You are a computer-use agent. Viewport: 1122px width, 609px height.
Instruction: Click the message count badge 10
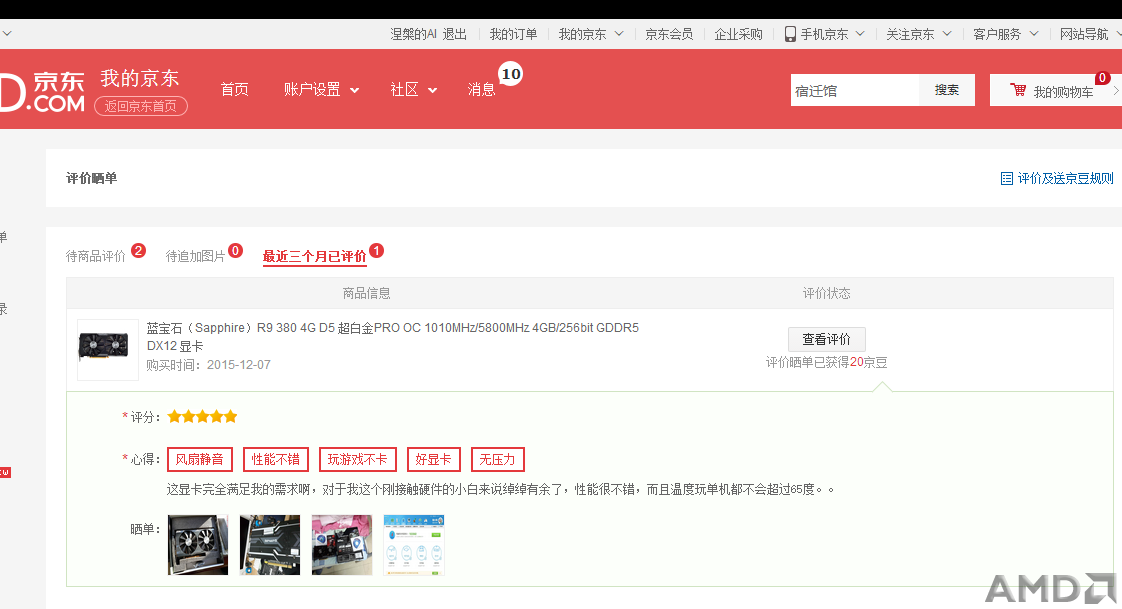tap(510, 74)
